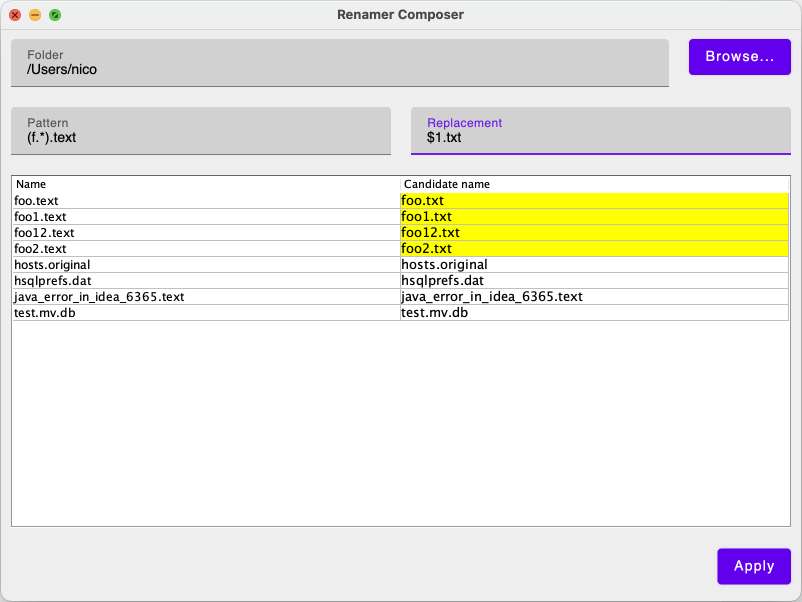Click the green maximize window button
The height and width of the screenshot is (602, 802).
[x=55, y=15]
